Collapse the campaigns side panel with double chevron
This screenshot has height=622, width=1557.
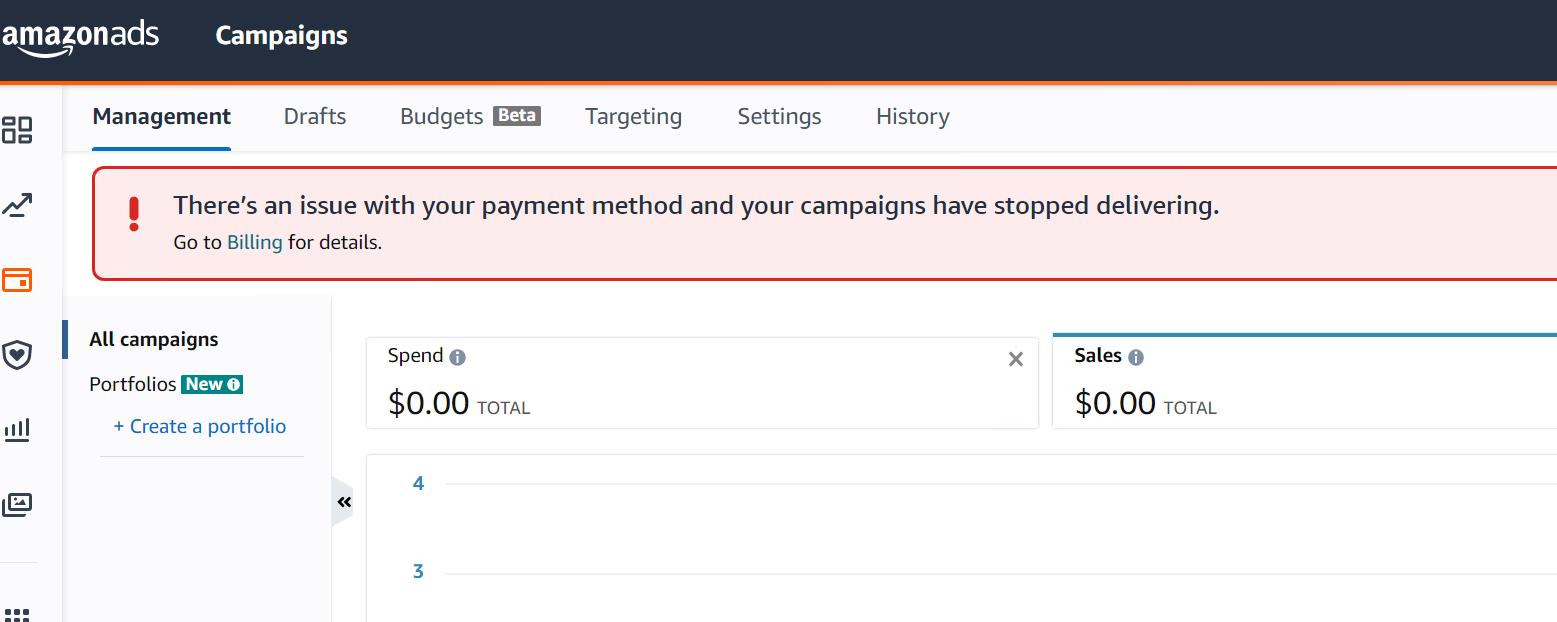(344, 502)
